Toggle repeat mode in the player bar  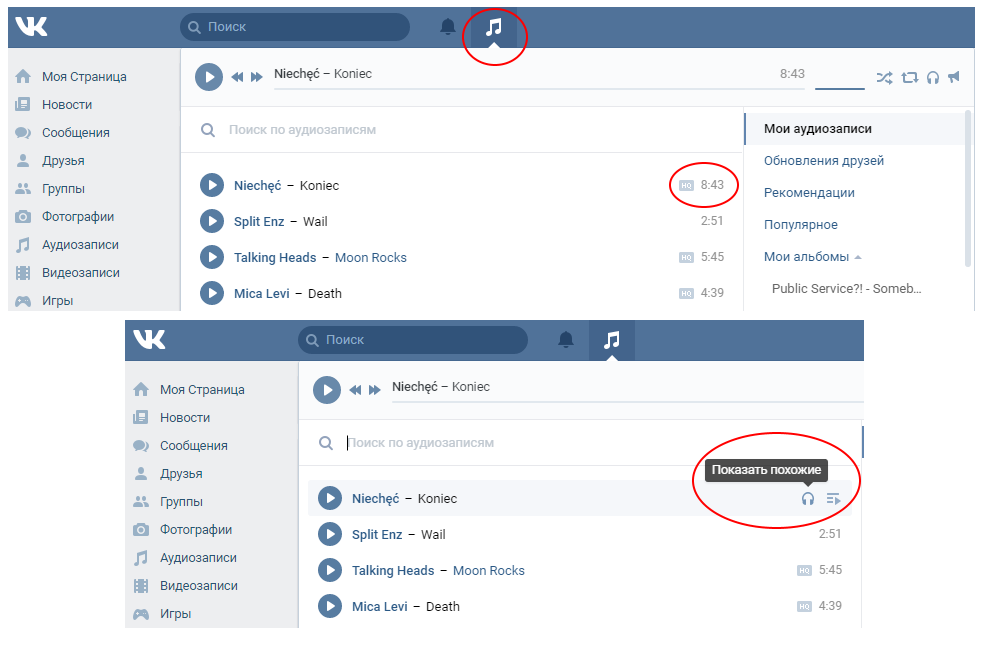pyautogui.click(x=909, y=77)
